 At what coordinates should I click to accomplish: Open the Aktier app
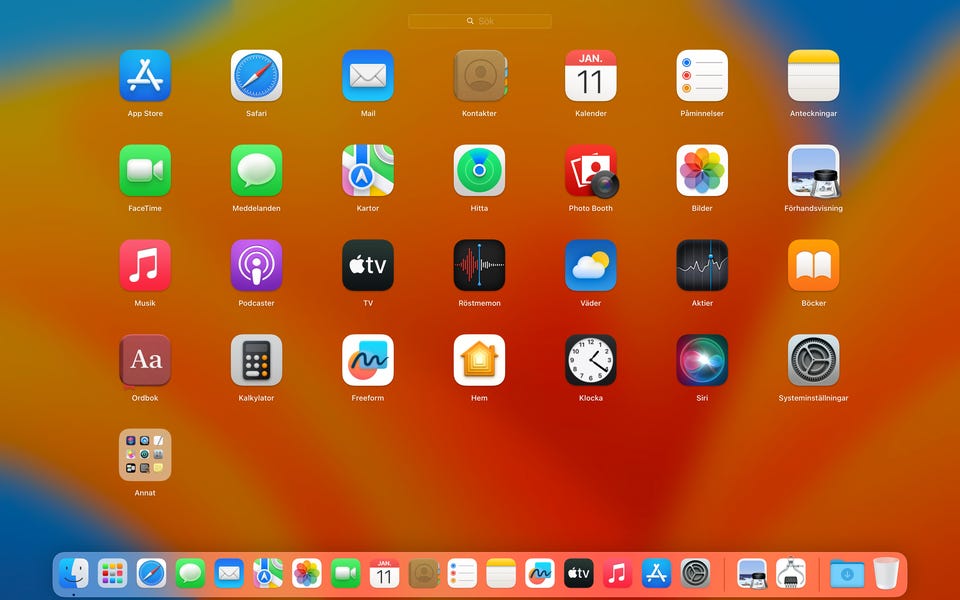coord(702,265)
